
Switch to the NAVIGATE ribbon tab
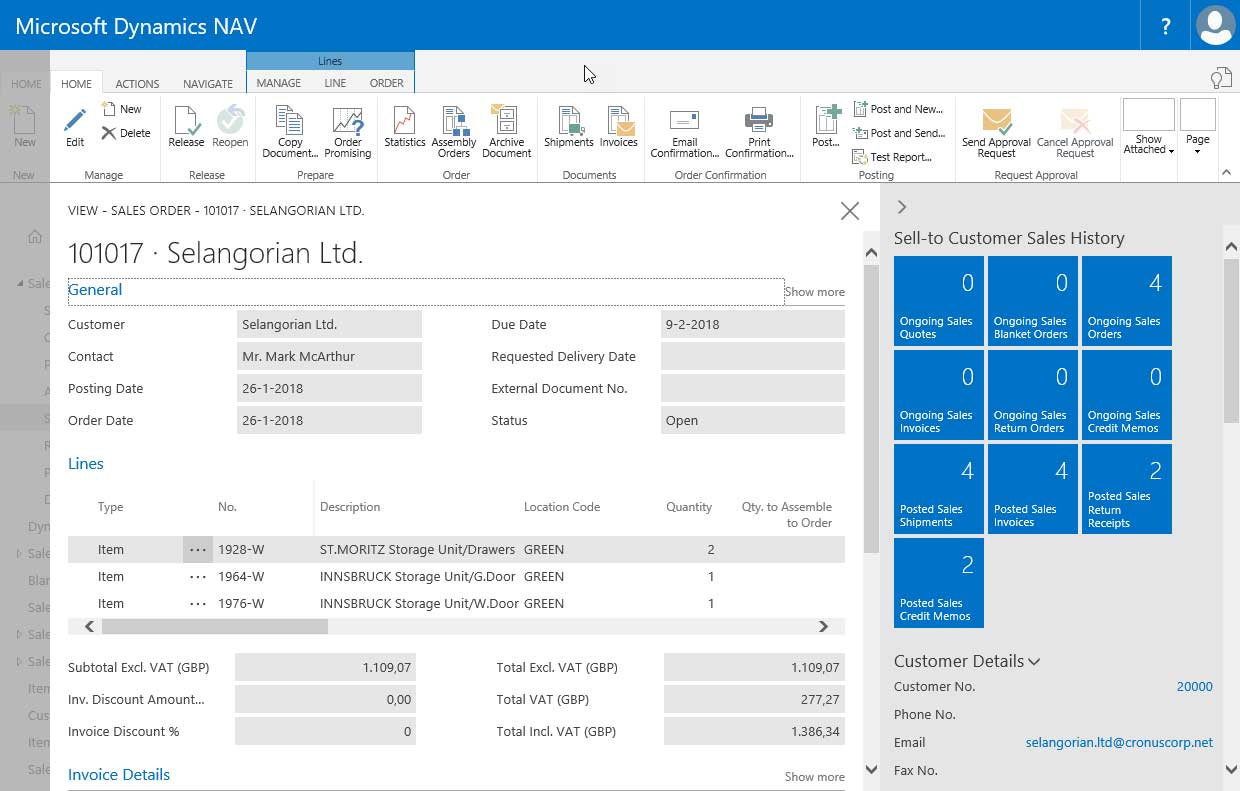tap(208, 84)
